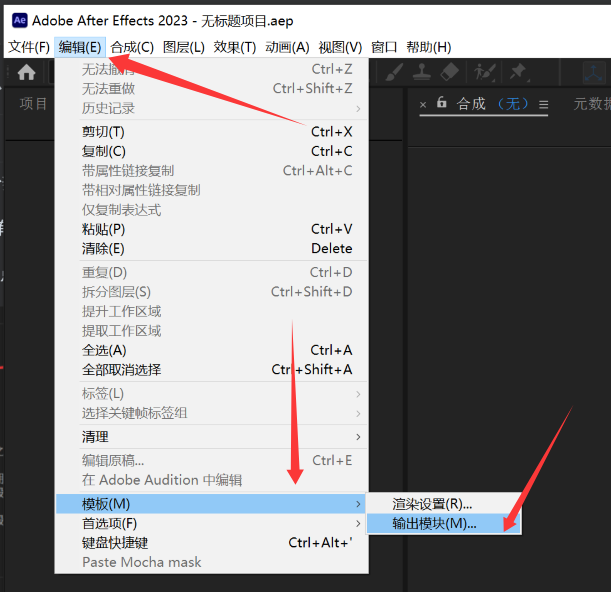Select the Clone Stamp tool
The image size is (611, 592).
[421, 72]
